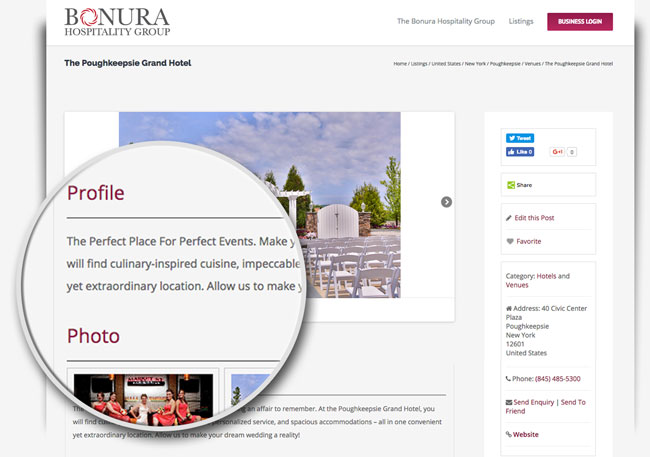Image resolution: width=650 pixels, height=457 pixels.
Task: Click the heart Favorite icon
Action: click(x=510, y=241)
